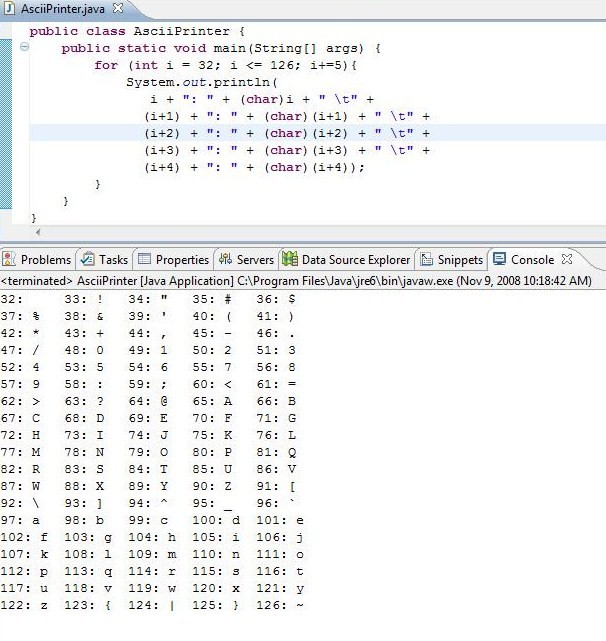The image size is (606, 641).
Task: Click the Snippets view icon
Action: [x=425, y=260]
